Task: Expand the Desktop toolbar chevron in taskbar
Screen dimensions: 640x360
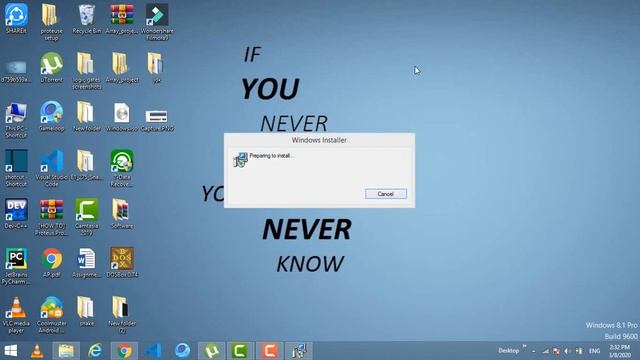Action: tap(524, 347)
